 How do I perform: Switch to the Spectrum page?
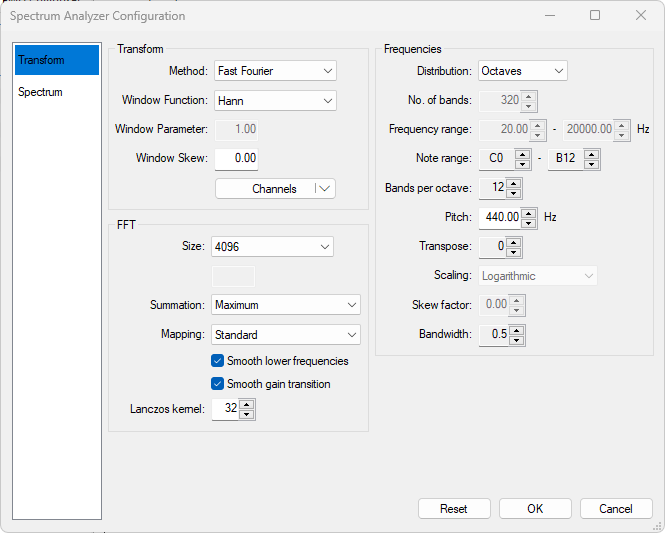coord(56,92)
